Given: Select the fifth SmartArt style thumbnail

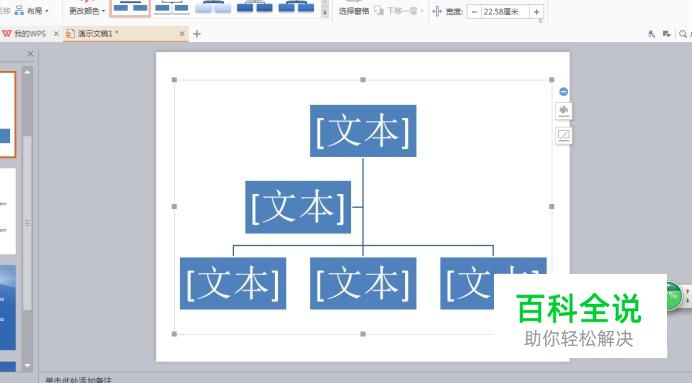Looking at the screenshot, I should (x=296, y=8).
